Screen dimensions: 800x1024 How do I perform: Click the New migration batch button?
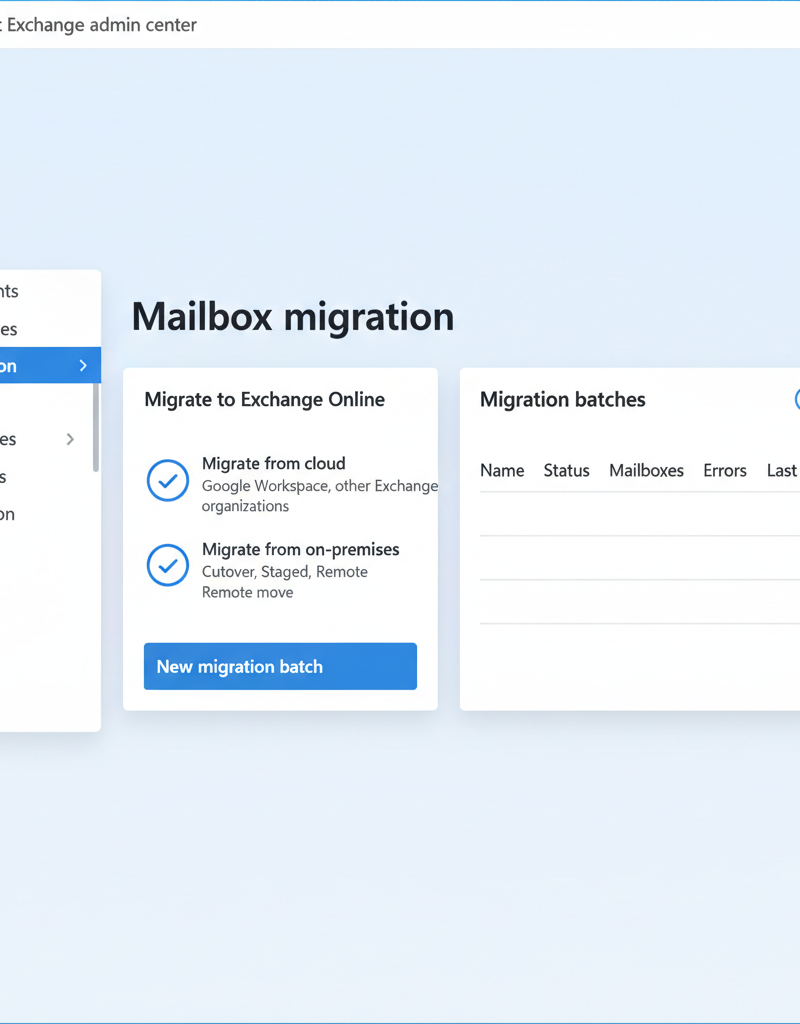coord(280,666)
